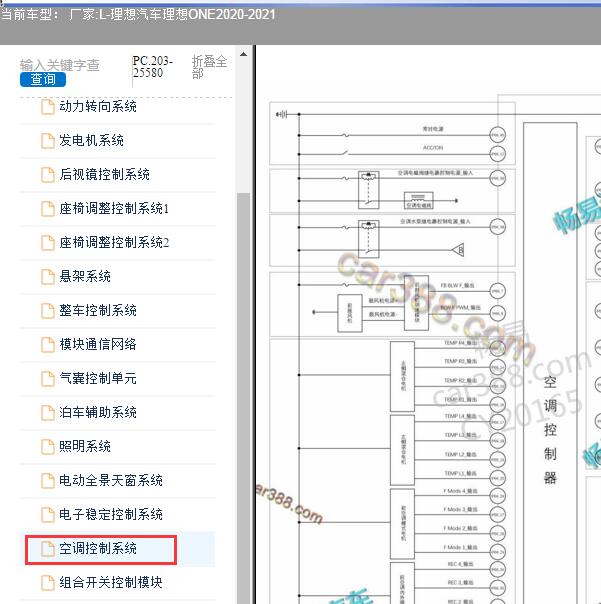Viewport: 601px width, 604px height.
Task: Open the 照明系统 entry
Action: (85, 446)
